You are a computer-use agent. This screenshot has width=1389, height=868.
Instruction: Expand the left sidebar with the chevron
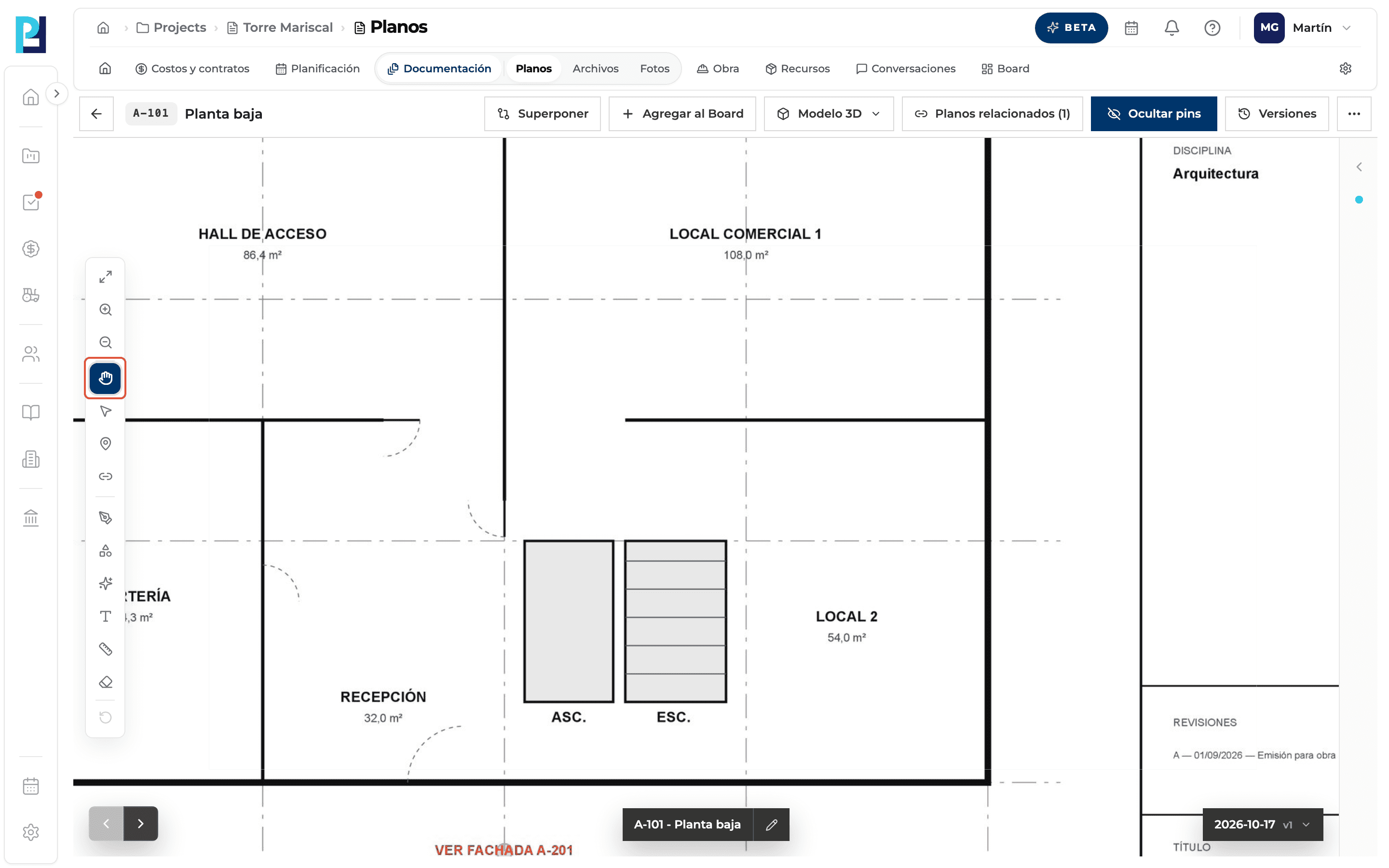click(56, 94)
